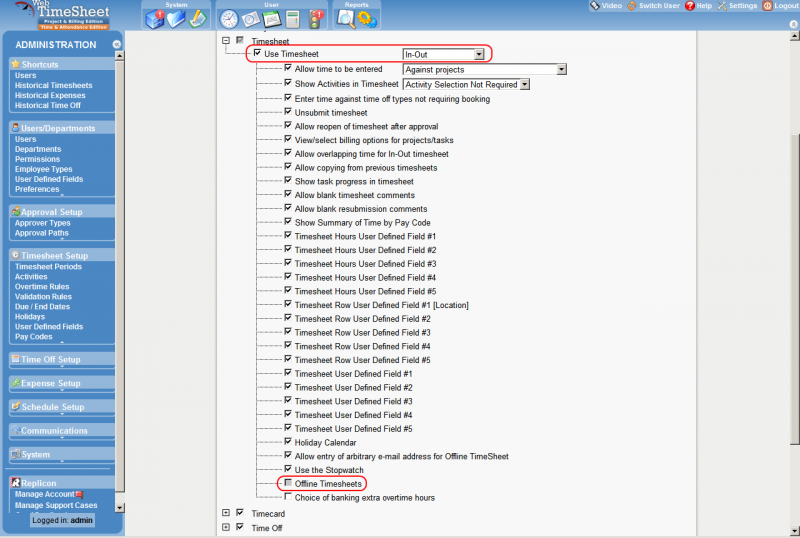The width and height of the screenshot is (800, 538).
Task: Expand the Schedule Setup sidebar section
Action: pyautogui.click(x=61, y=407)
